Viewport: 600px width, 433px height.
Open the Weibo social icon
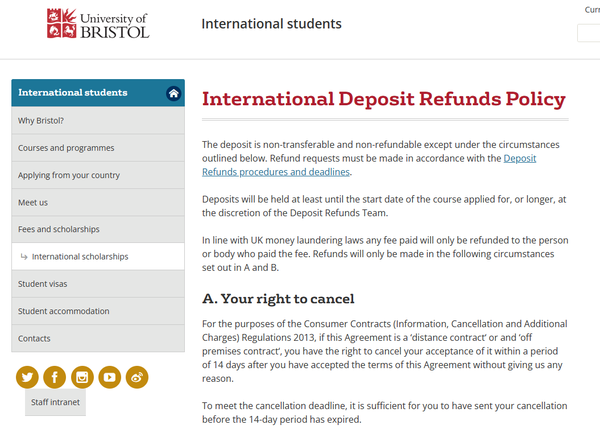[x=137, y=377]
